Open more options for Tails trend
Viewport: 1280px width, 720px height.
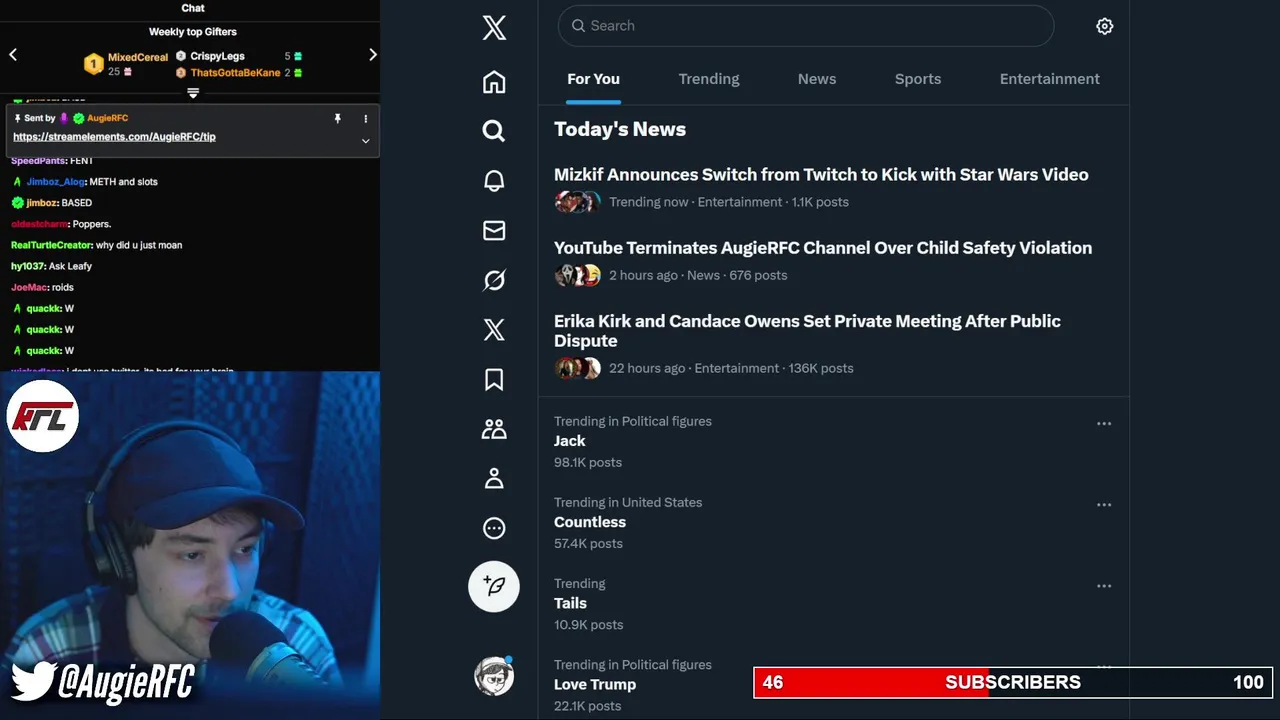(1104, 586)
